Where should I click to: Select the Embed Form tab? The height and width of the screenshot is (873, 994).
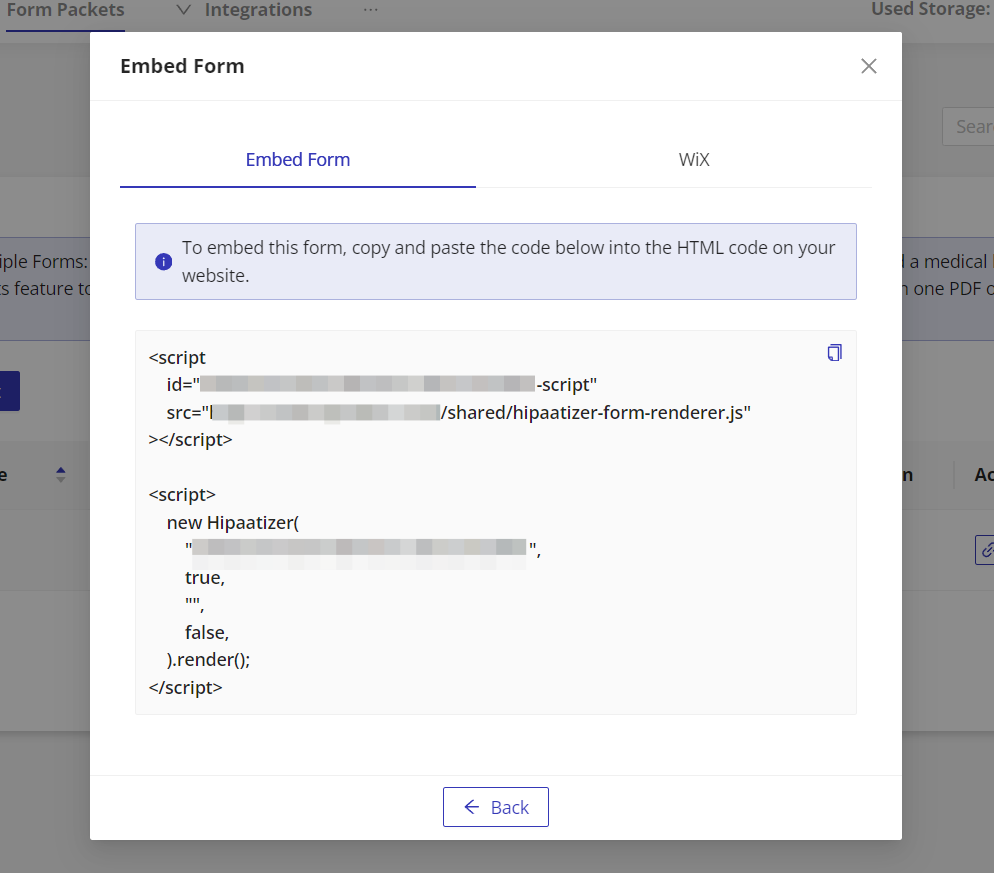tap(297, 159)
